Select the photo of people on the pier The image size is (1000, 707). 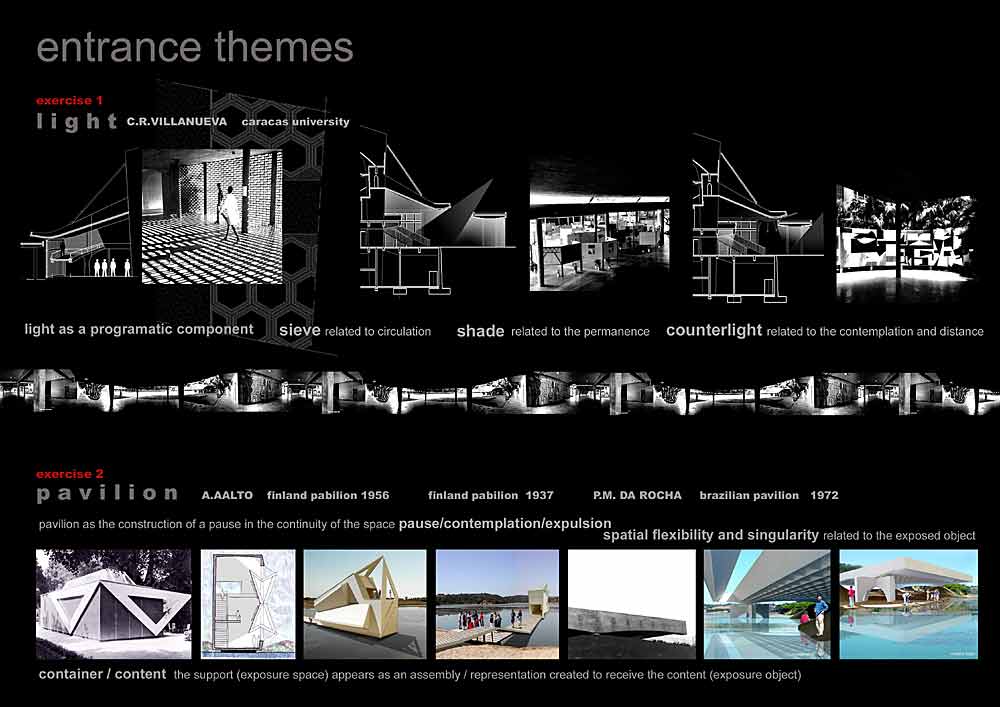[x=496, y=604]
